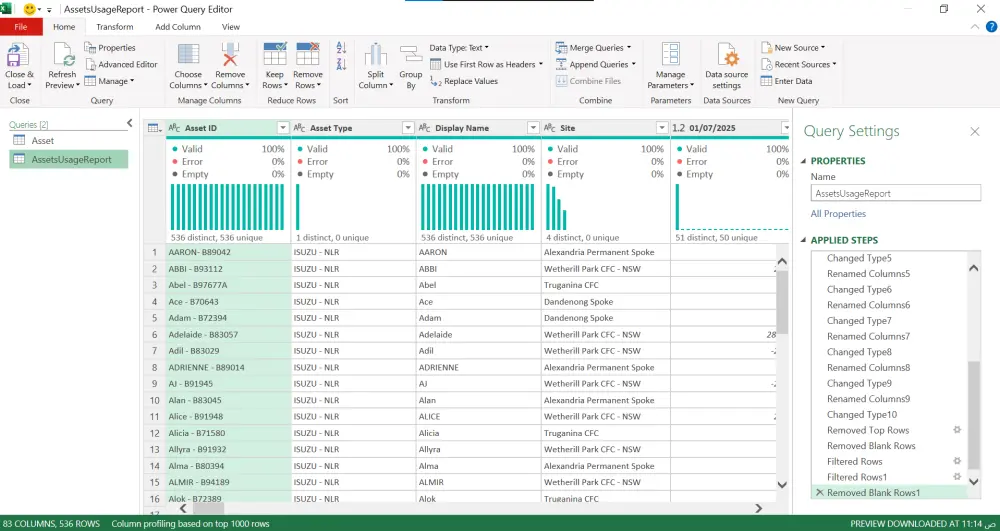Select the AssetsUsageReport query
1000x531 pixels.
(x=68, y=159)
